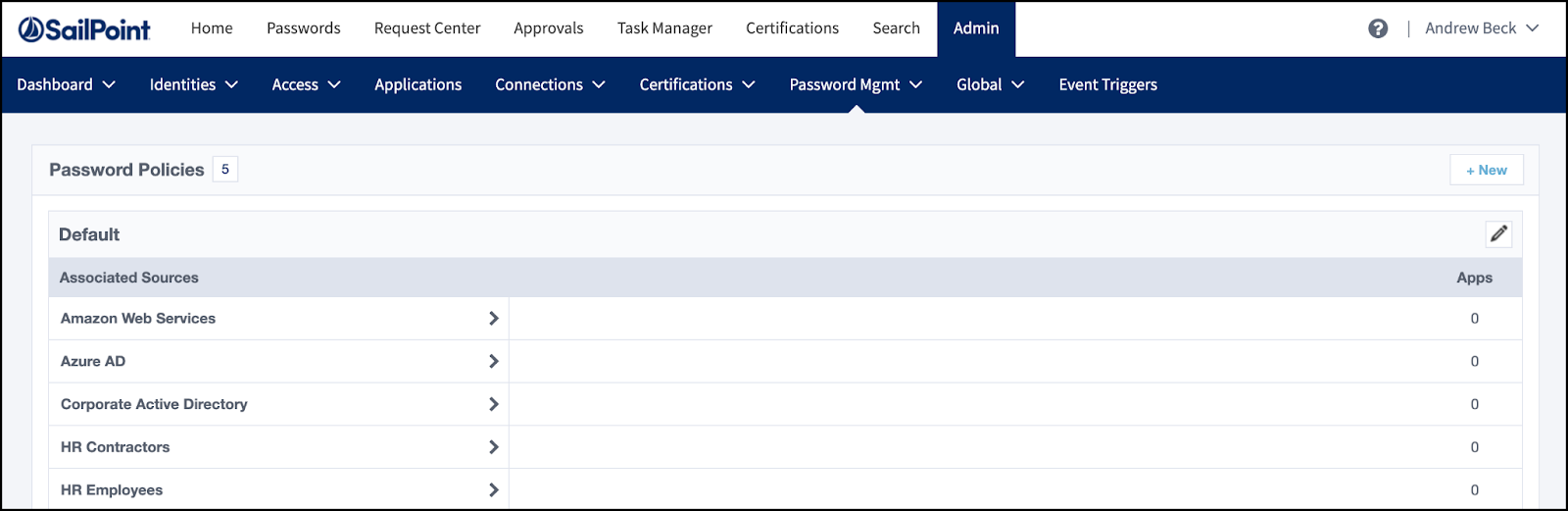Expand the Corporate Active Directory row chevron
The height and width of the screenshot is (511, 1568).
[493, 404]
